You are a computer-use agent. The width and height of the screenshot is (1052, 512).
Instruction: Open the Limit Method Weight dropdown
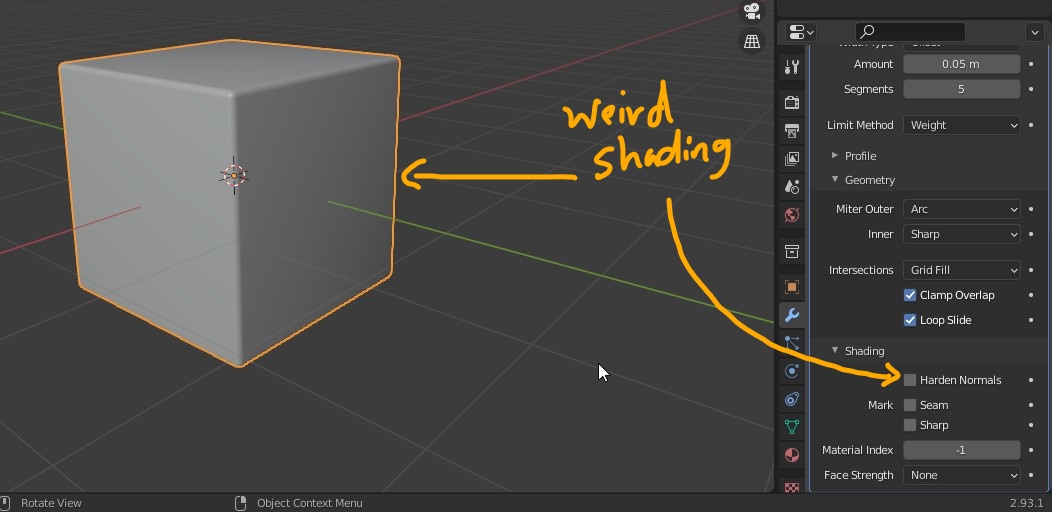click(961, 125)
